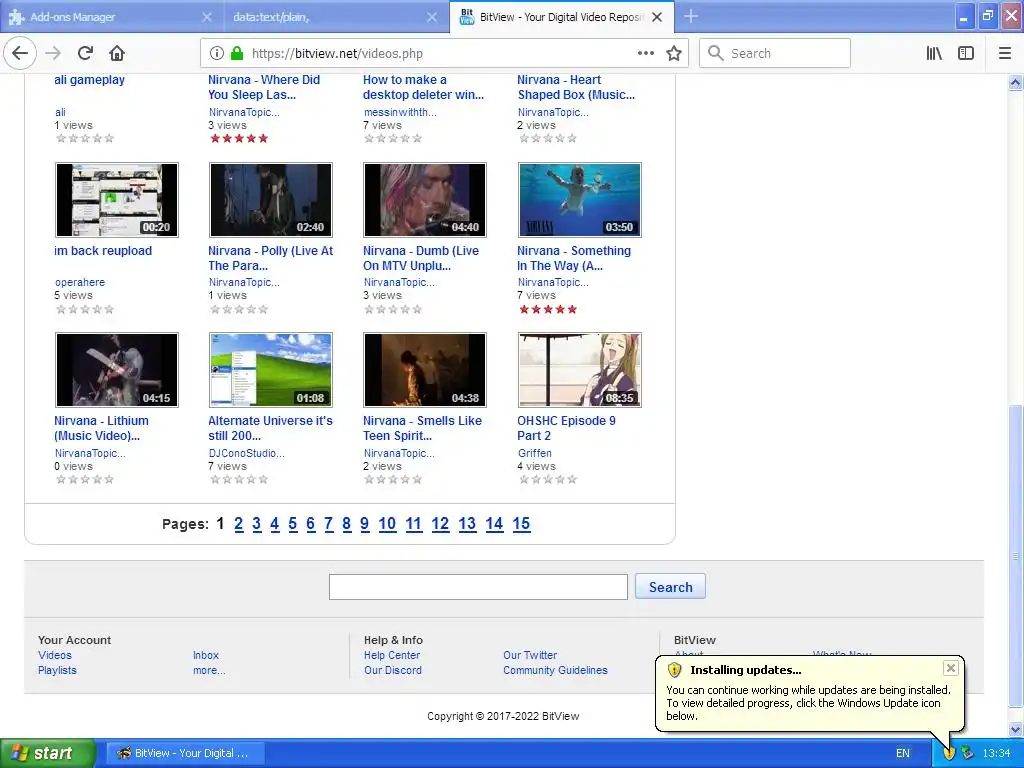Click the Forward navigation arrow
The height and width of the screenshot is (768, 1024).
(x=53, y=54)
